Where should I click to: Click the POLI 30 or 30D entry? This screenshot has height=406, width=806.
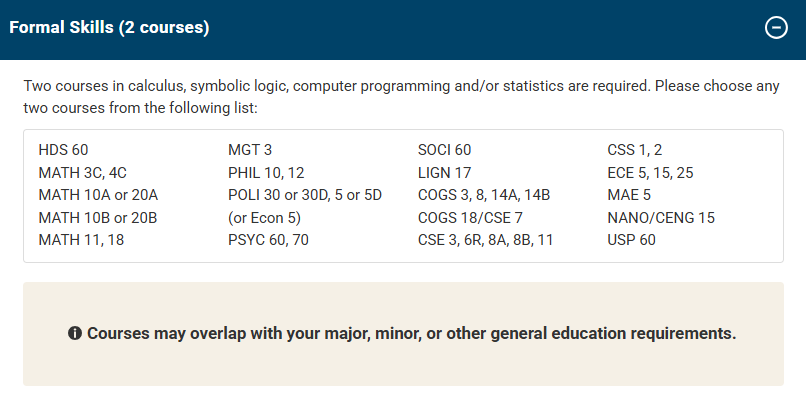[x=305, y=195]
